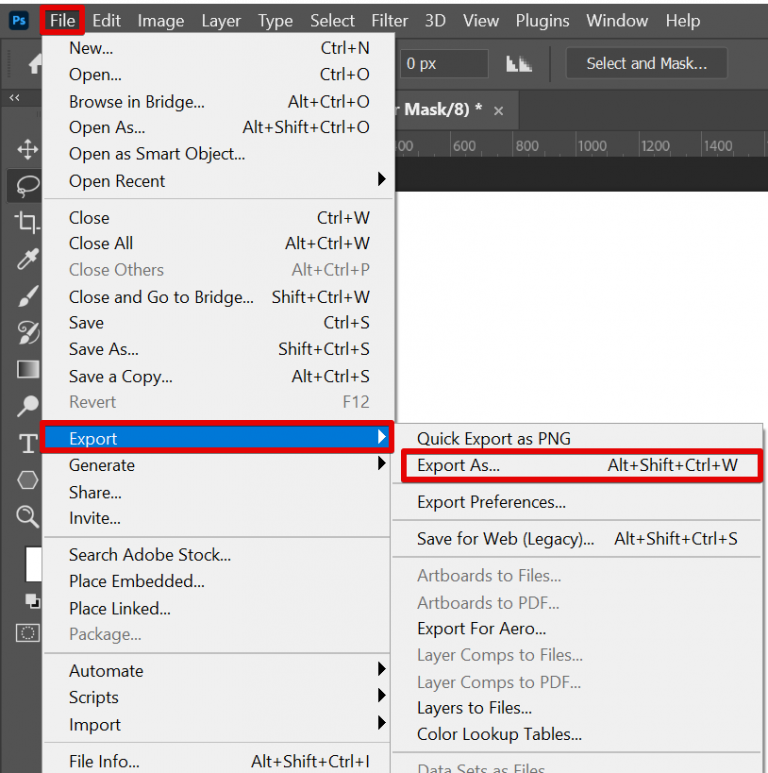Select the Eyedropper tool
The height and width of the screenshot is (773, 768).
28,259
